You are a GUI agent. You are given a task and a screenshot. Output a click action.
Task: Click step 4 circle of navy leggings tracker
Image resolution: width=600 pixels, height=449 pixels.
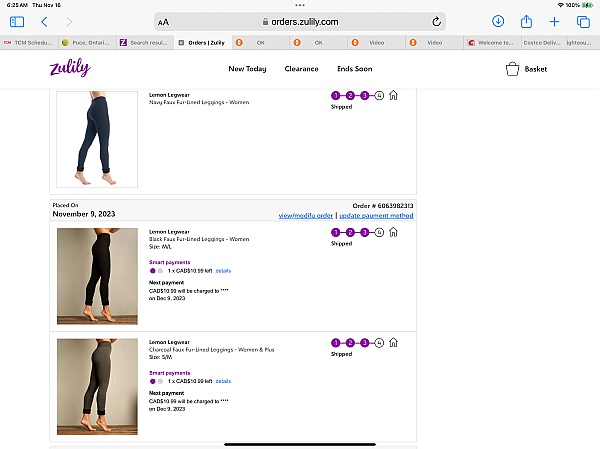[379, 95]
